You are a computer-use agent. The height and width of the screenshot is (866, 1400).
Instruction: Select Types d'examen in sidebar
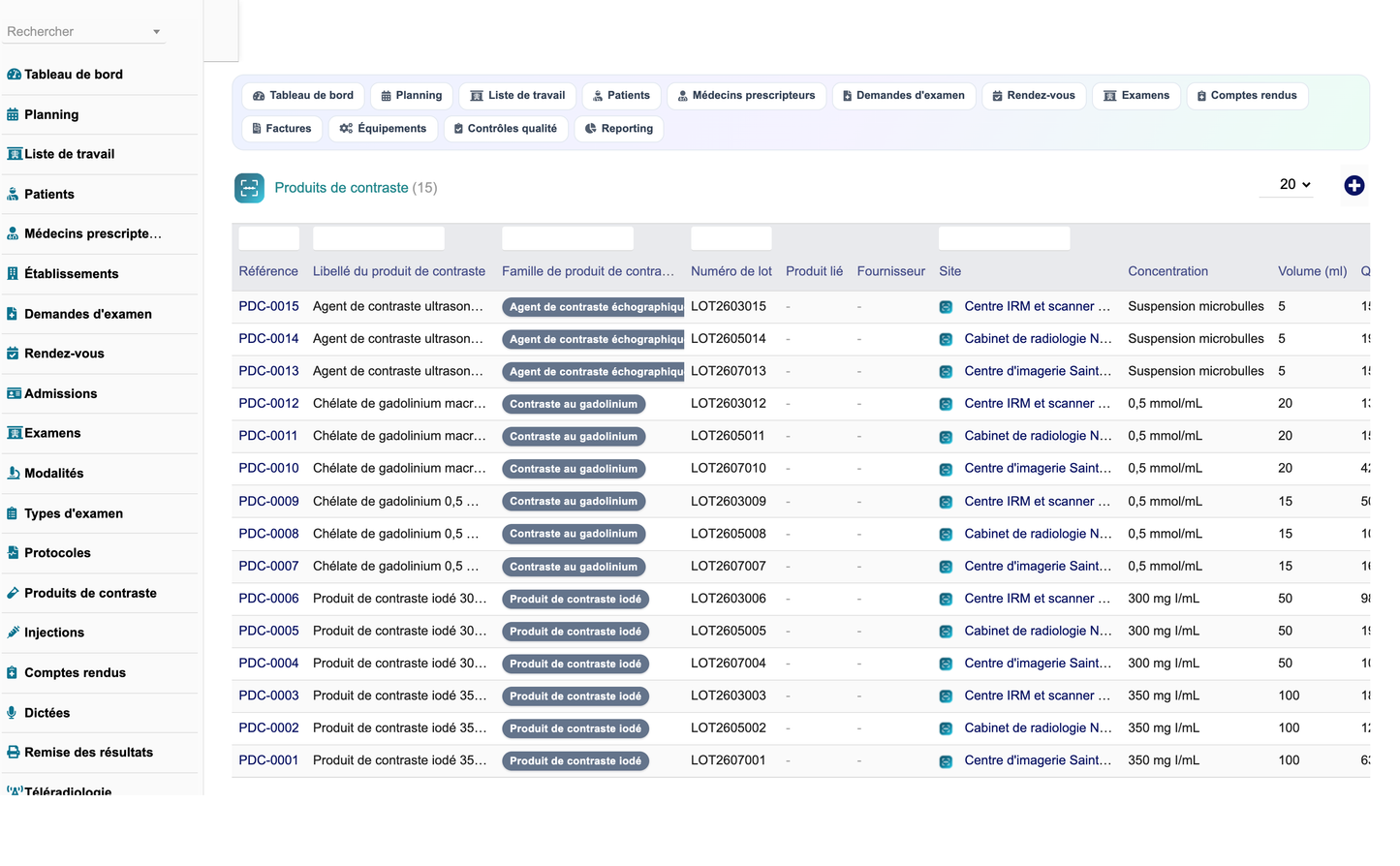pyautogui.click(x=74, y=513)
